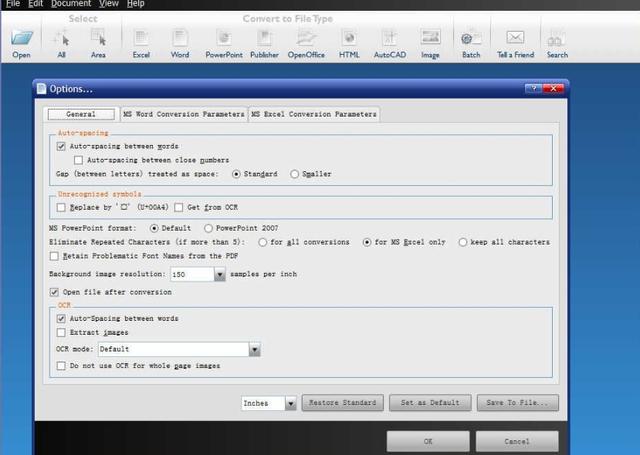This screenshot has width=640, height=455.
Task: Click the Cancel button
Action: [517, 442]
